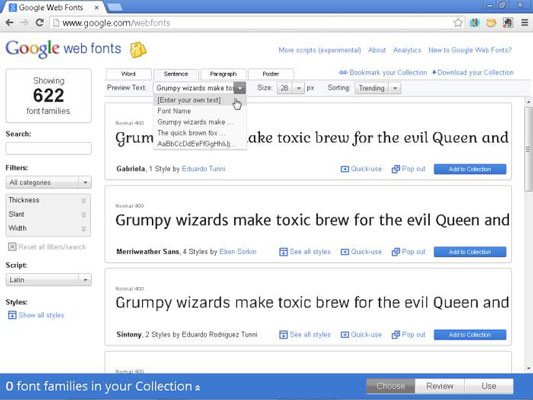This screenshot has height=400, width=533.
Task: Open the Preview Text dropdown arrow
Action: point(240,88)
